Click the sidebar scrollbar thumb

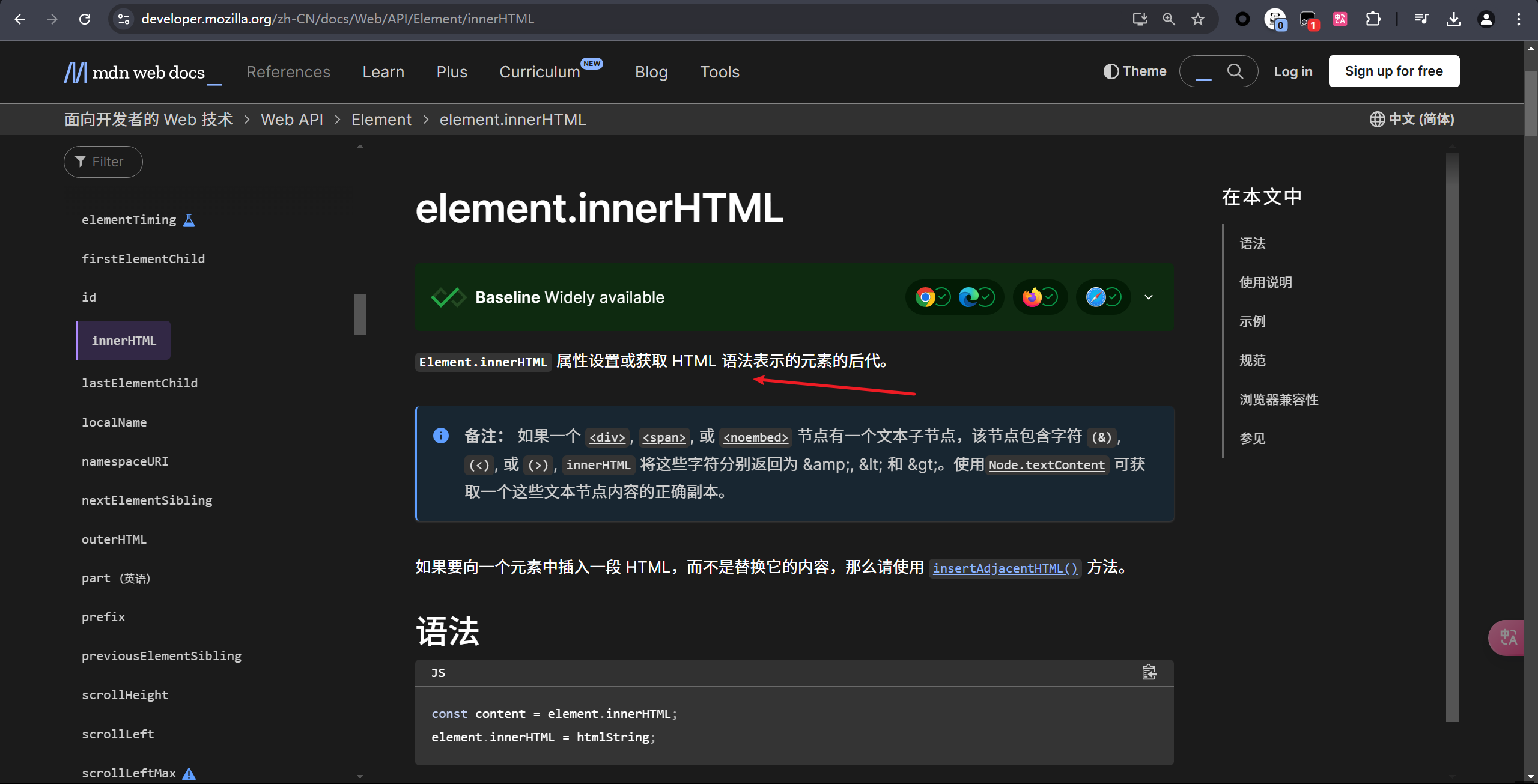click(360, 314)
